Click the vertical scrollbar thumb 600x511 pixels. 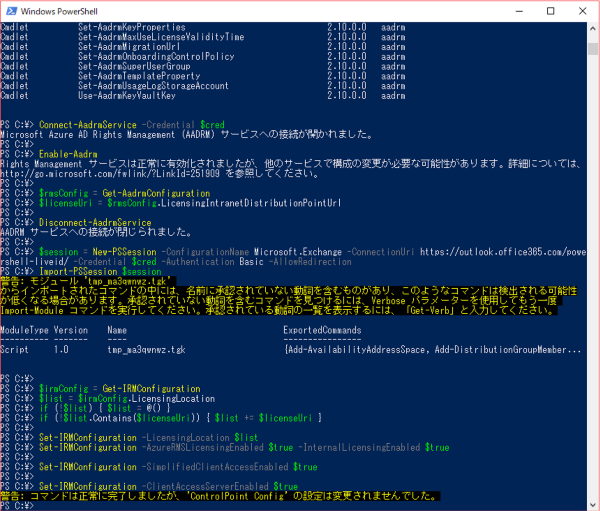pos(593,49)
